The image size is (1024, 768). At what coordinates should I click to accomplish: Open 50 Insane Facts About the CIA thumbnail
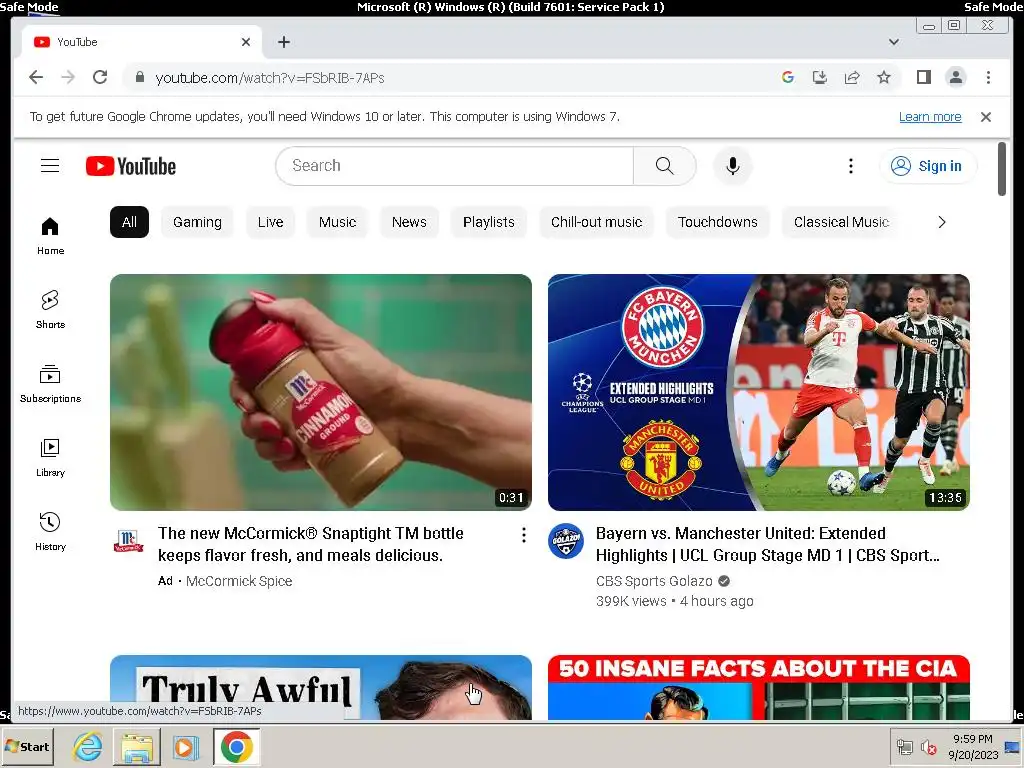tap(759, 687)
